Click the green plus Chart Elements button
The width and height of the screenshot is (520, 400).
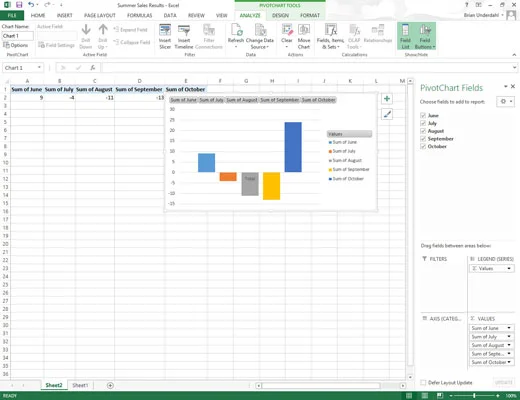387,99
